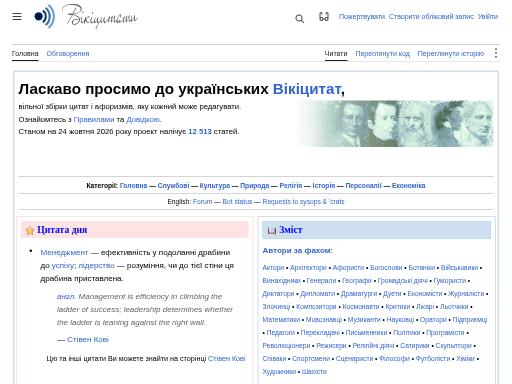Screen dimensions: 512x384
Task: Switch to the Обговорення tab
Action: click(68, 54)
